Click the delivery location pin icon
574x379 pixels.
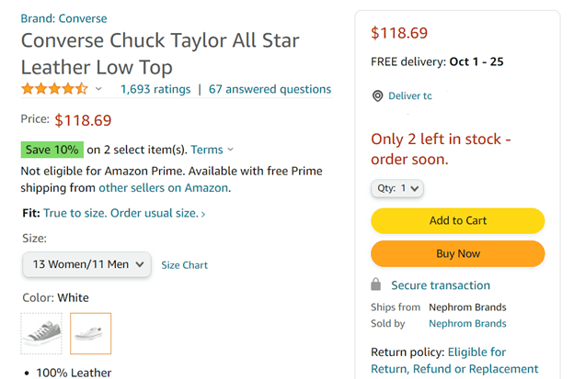coord(377,96)
